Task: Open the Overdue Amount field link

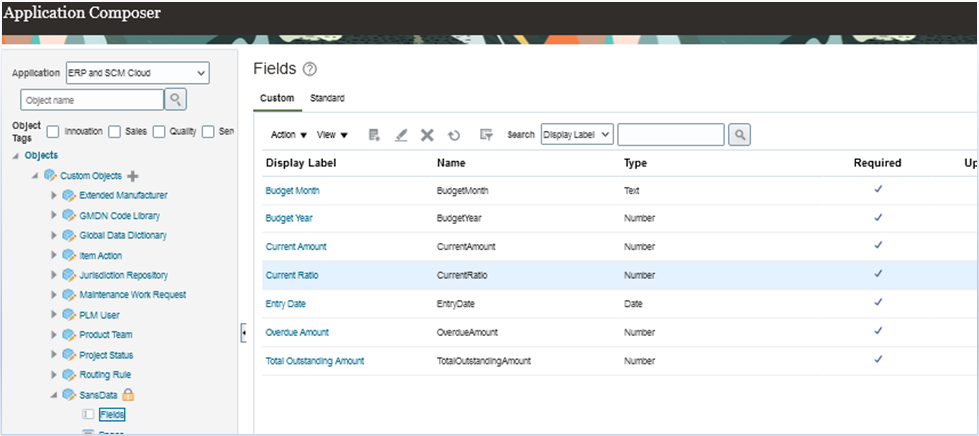Action: 297,332
